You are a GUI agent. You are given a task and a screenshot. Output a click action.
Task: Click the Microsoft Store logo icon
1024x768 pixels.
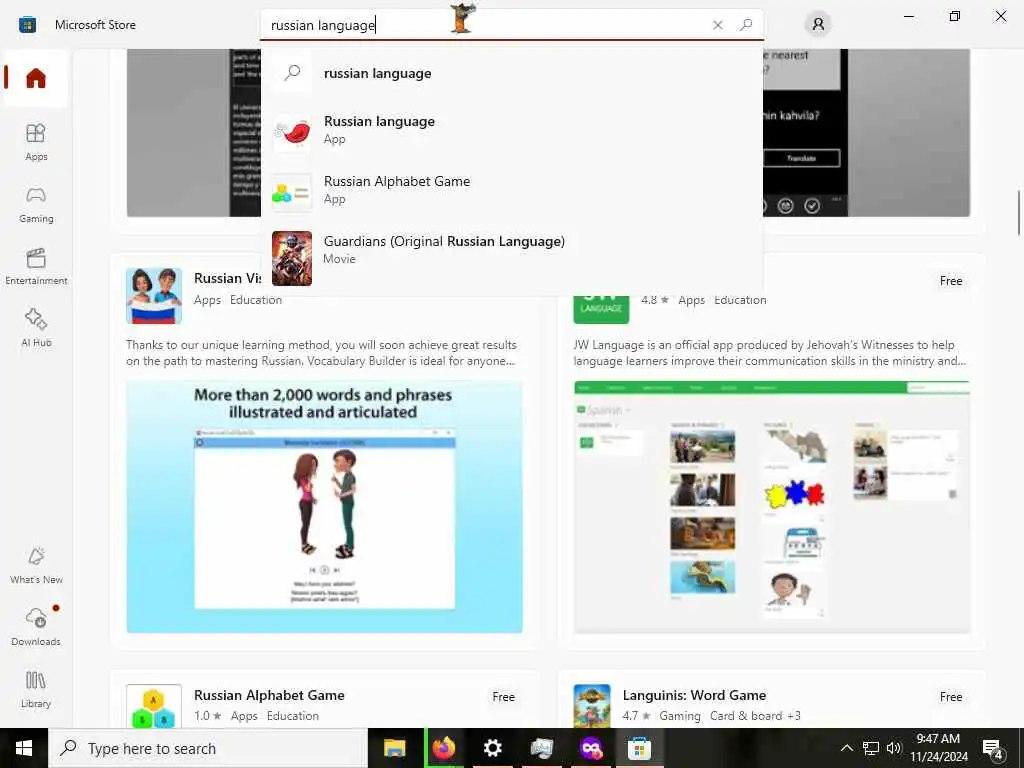[x=27, y=25]
